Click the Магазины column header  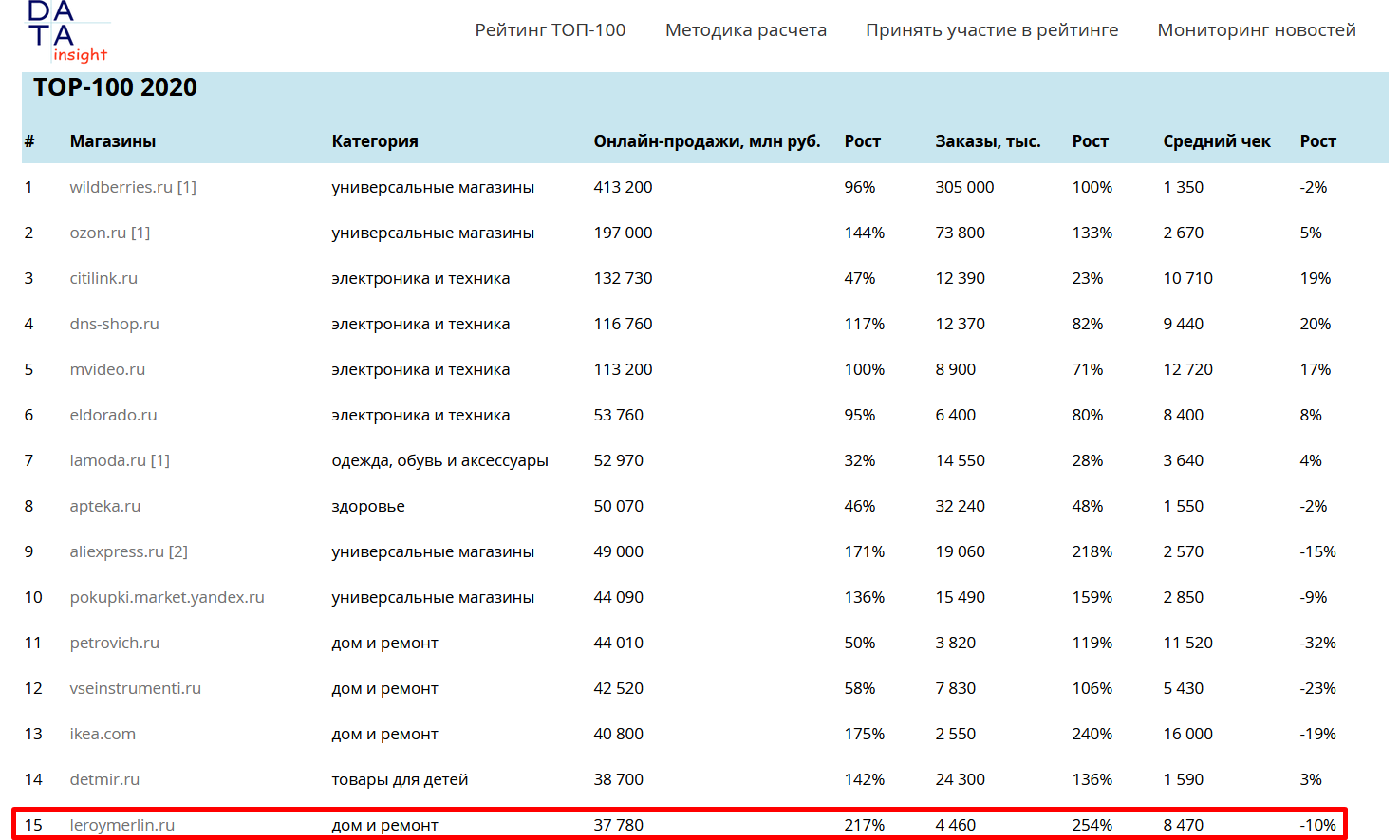(112, 141)
